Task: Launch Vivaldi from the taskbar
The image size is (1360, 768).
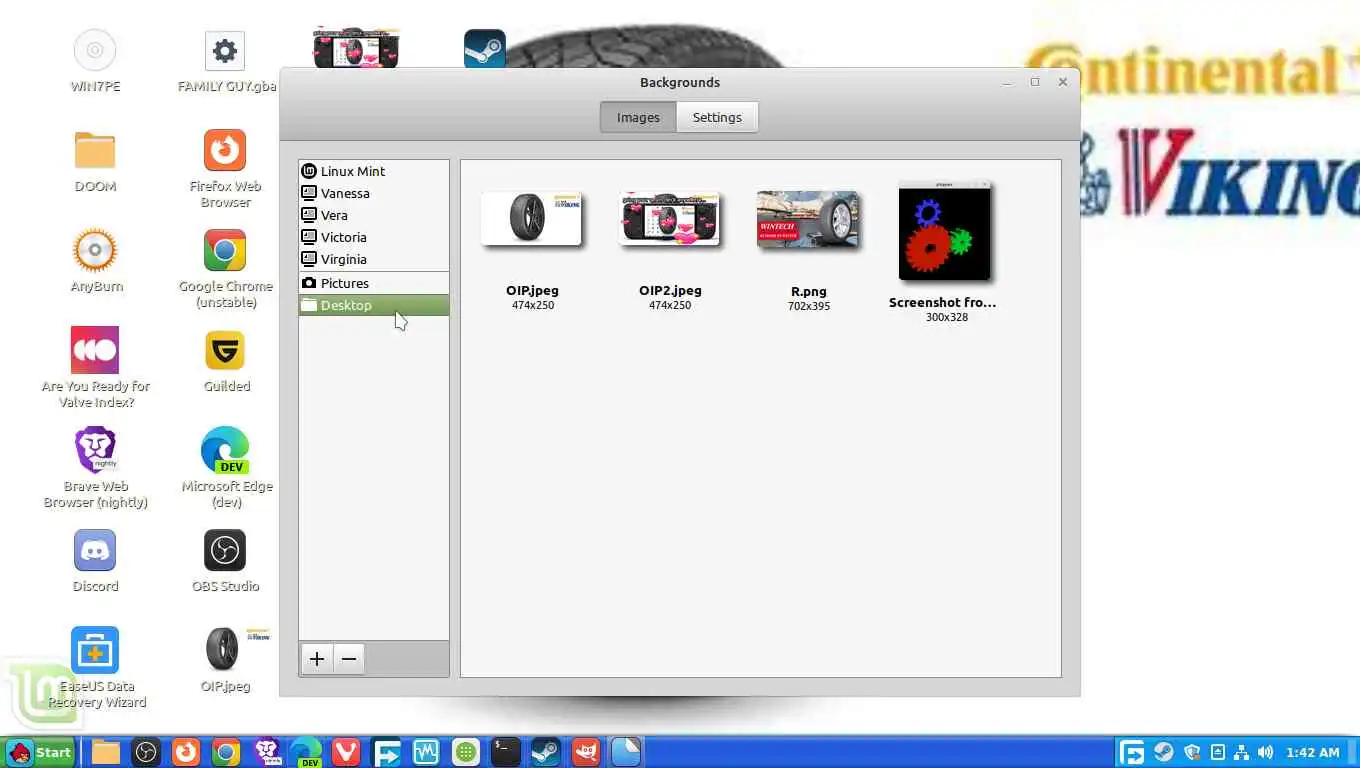Action: pos(346,752)
